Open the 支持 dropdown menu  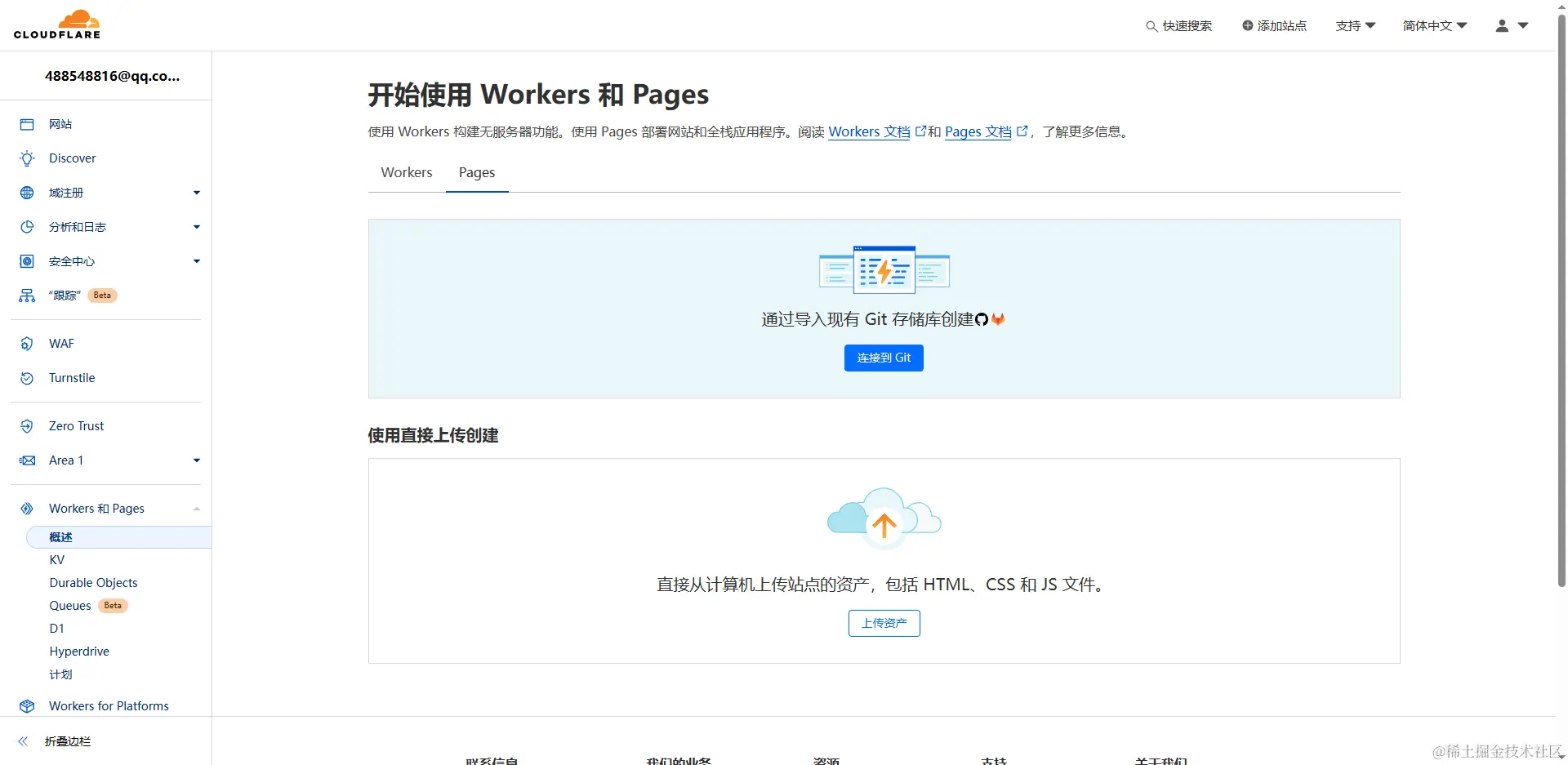1356,25
